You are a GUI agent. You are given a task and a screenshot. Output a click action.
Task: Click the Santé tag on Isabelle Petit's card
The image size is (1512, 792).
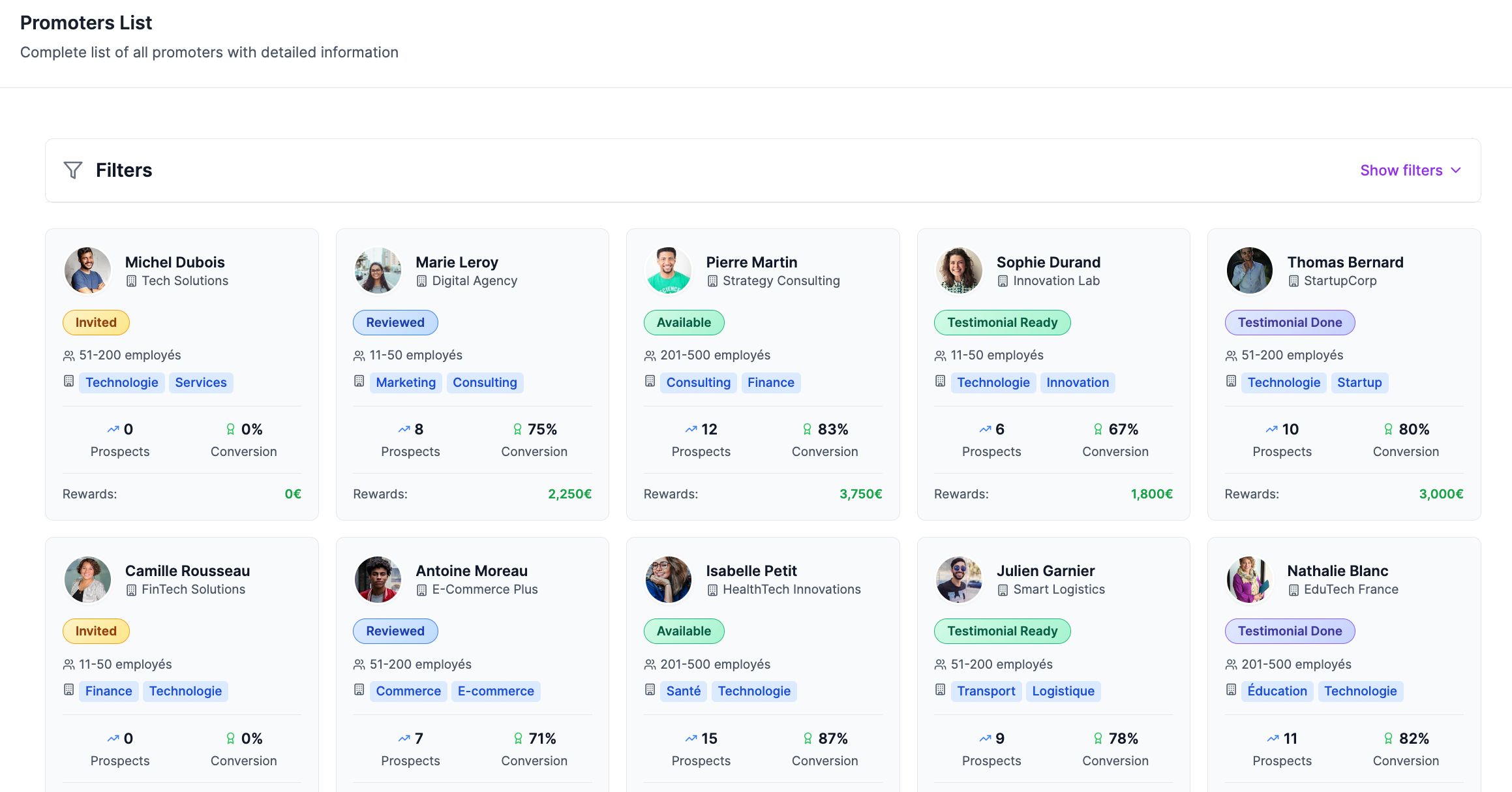683,692
